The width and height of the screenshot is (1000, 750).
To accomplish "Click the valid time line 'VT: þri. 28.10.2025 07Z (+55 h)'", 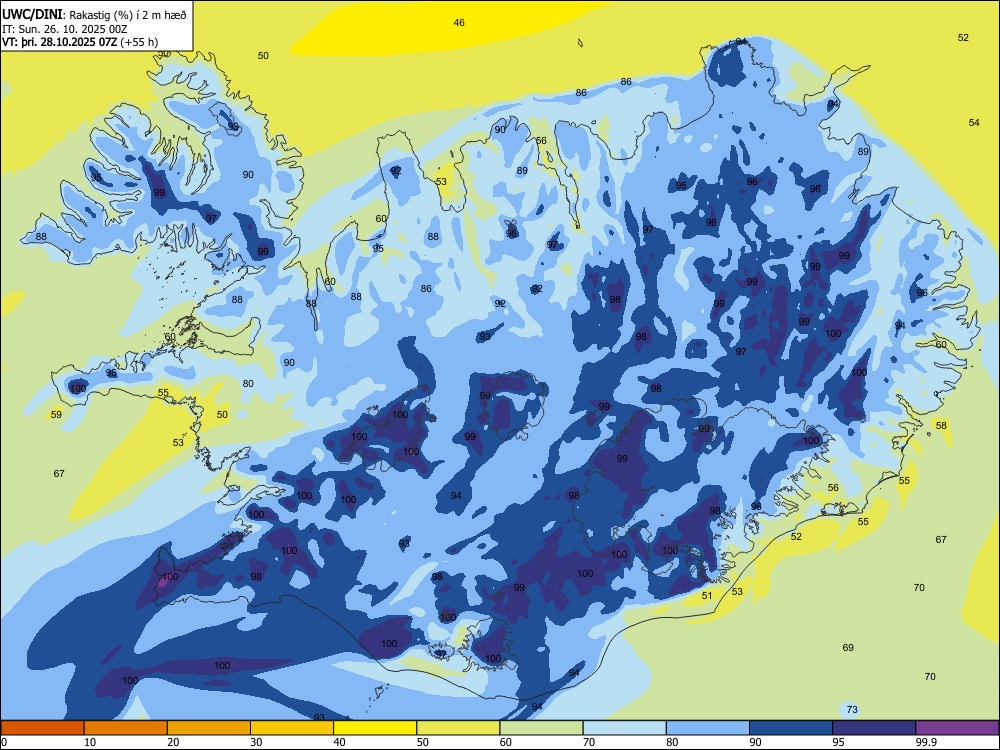I will [80, 42].
